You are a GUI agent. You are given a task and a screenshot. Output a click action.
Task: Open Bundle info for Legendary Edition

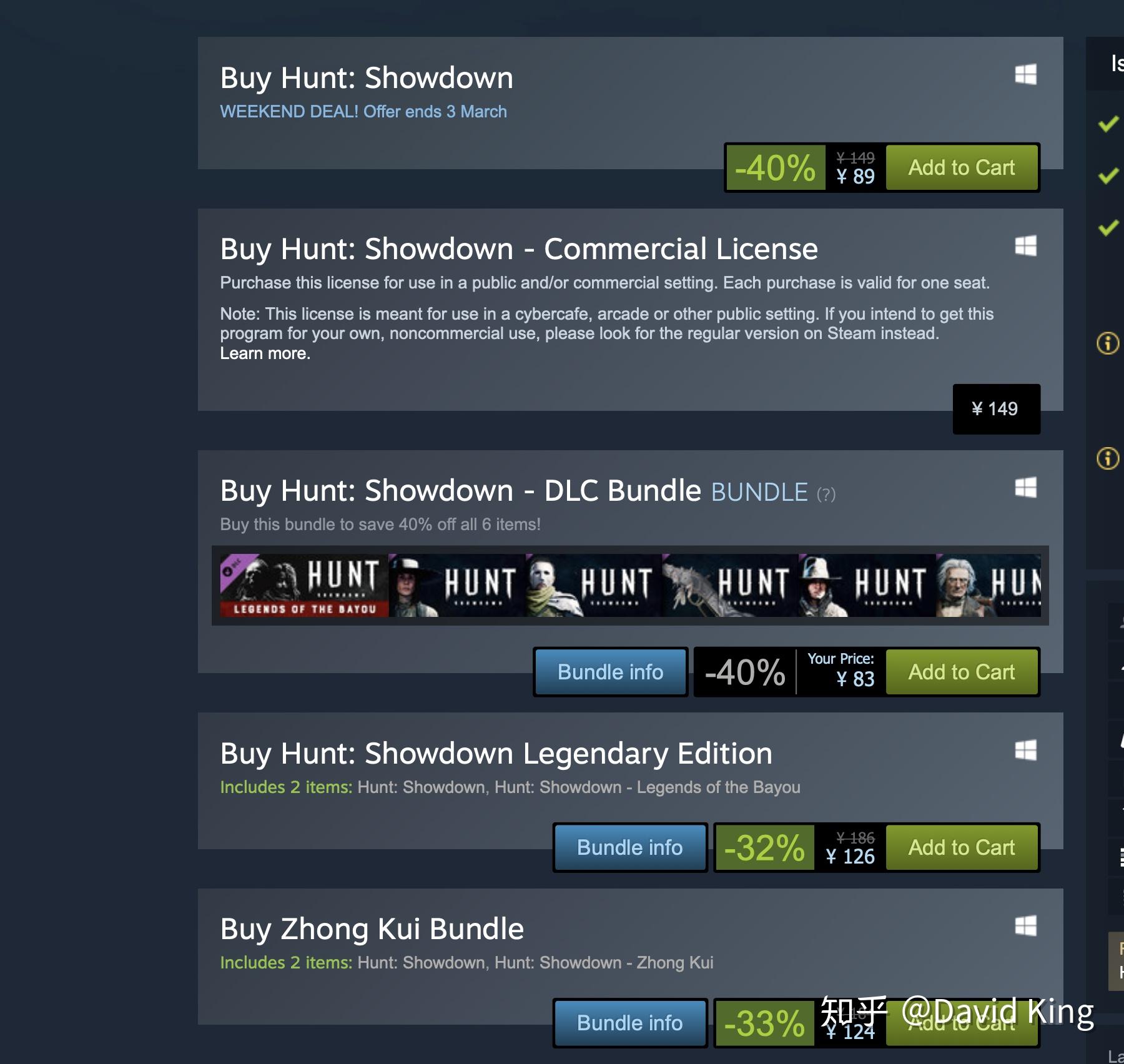tap(629, 847)
